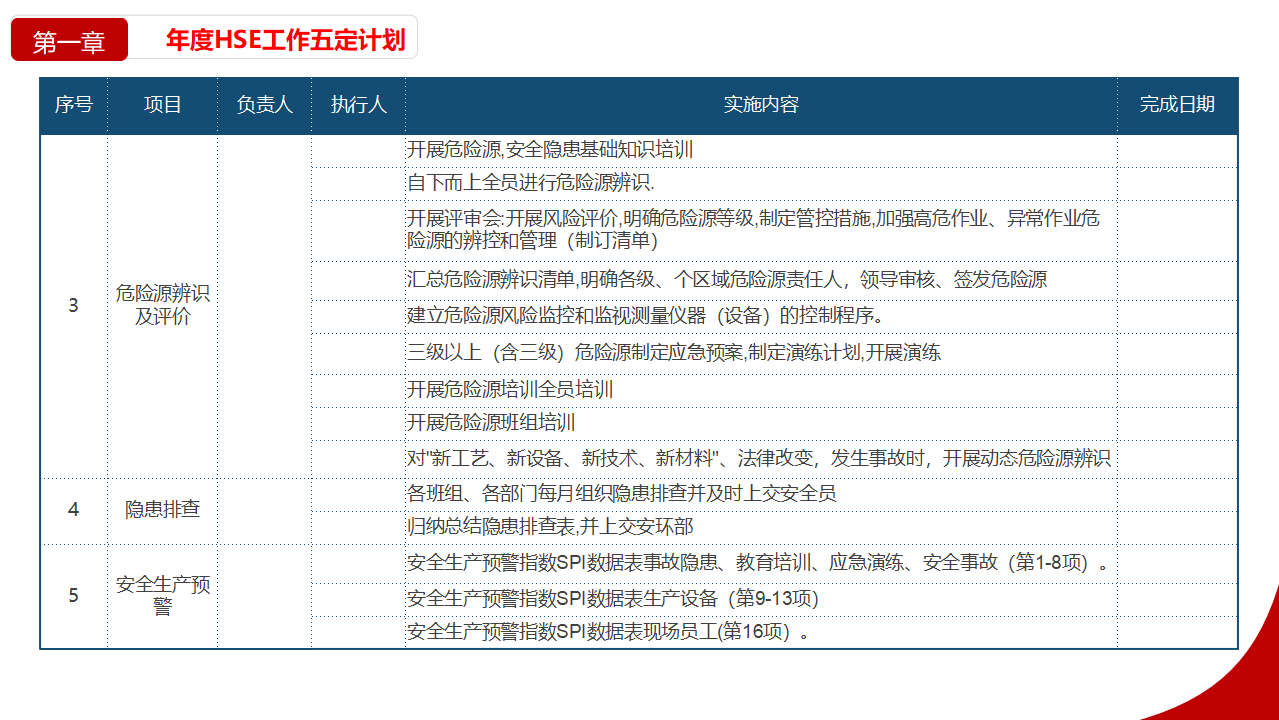Viewport: 1279px width, 720px height.
Task: Select row 开展危险源班组培训
Action: (761, 423)
